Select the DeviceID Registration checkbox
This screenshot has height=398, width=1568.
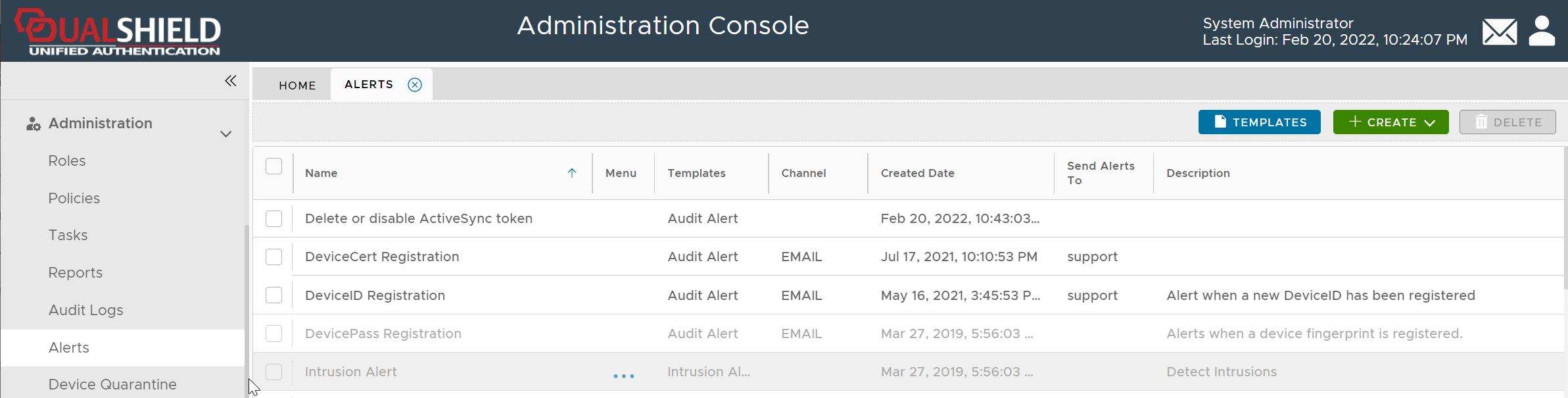point(273,295)
